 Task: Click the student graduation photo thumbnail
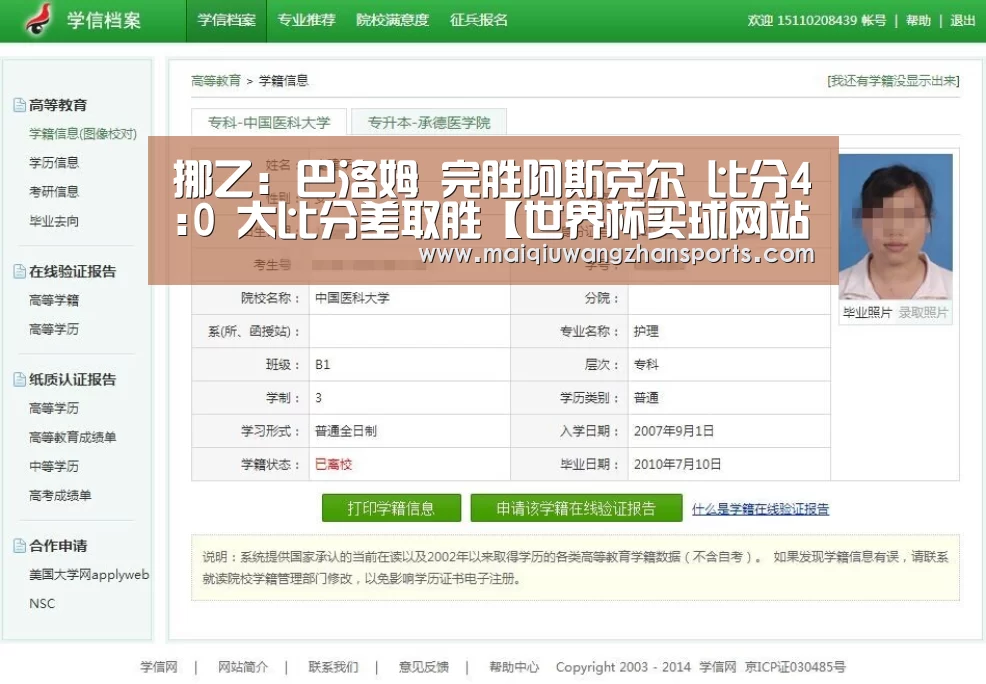[x=895, y=226]
